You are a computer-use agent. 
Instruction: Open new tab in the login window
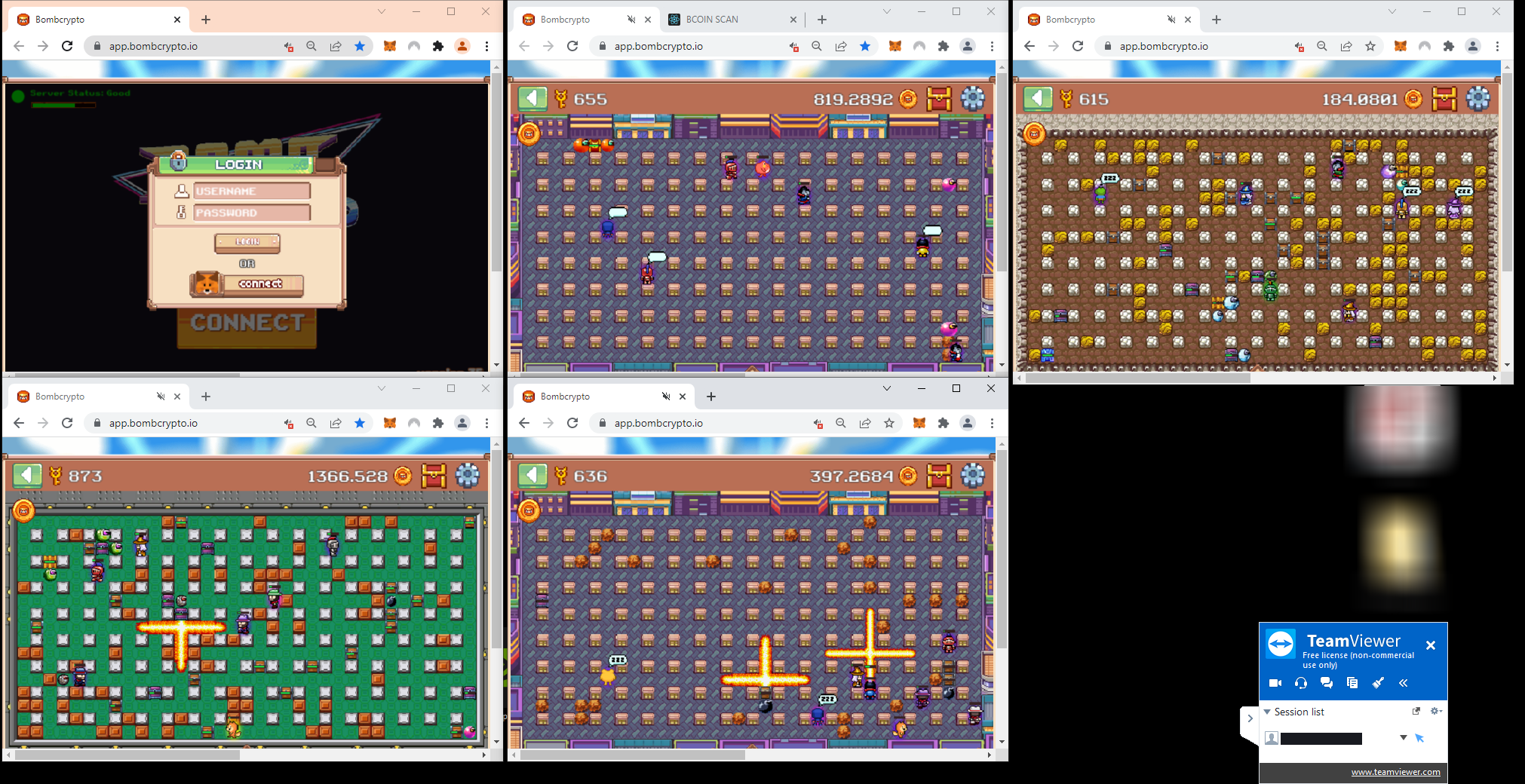(206, 20)
